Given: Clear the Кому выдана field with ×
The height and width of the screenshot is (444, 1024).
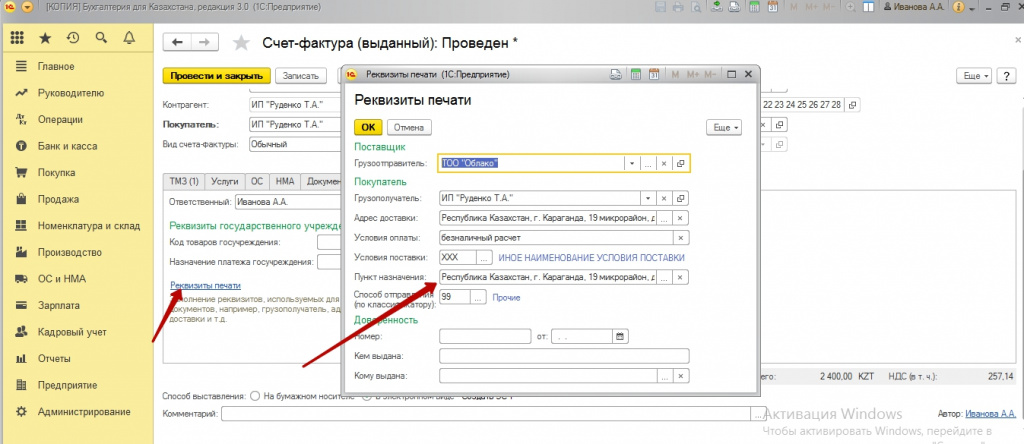Looking at the screenshot, I should [x=680, y=376].
